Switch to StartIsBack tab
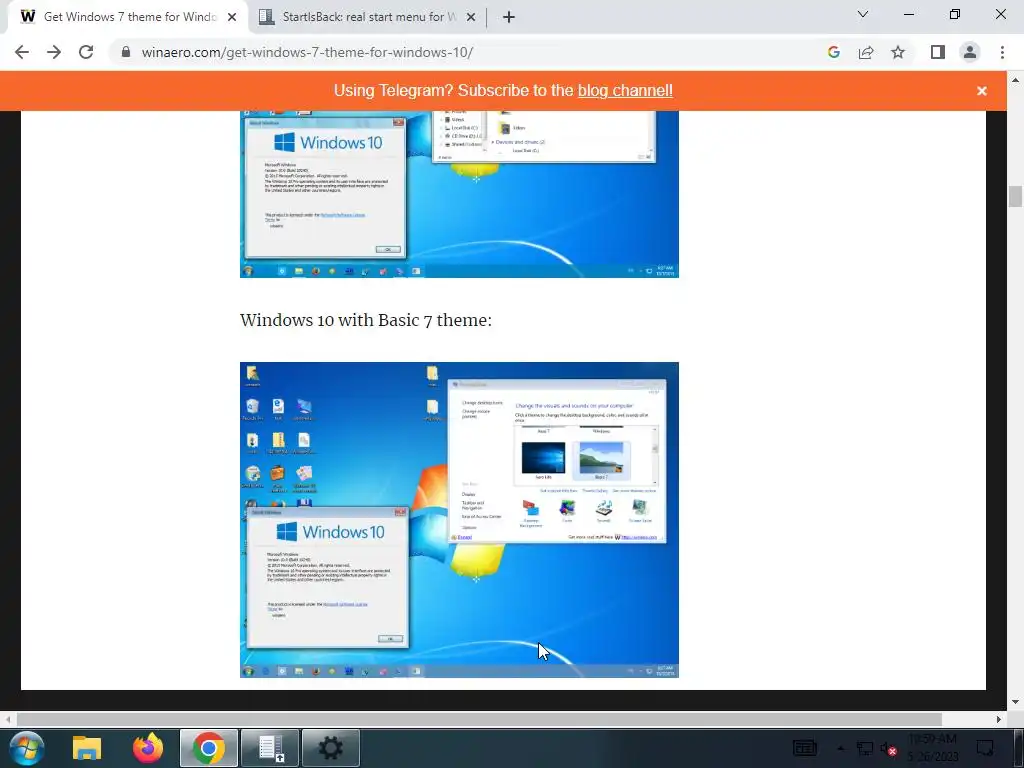The image size is (1024, 768). (368, 17)
